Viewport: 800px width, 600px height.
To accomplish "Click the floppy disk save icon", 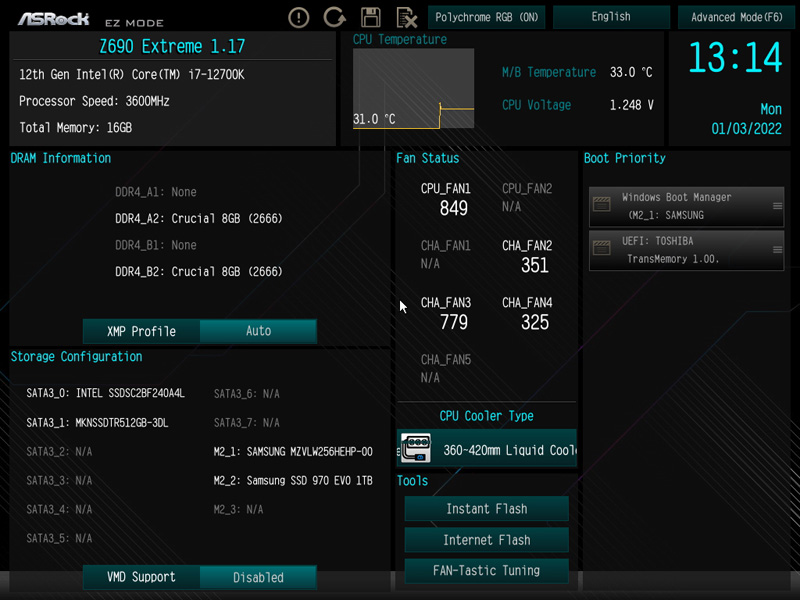I will pyautogui.click(x=370, y=17).
